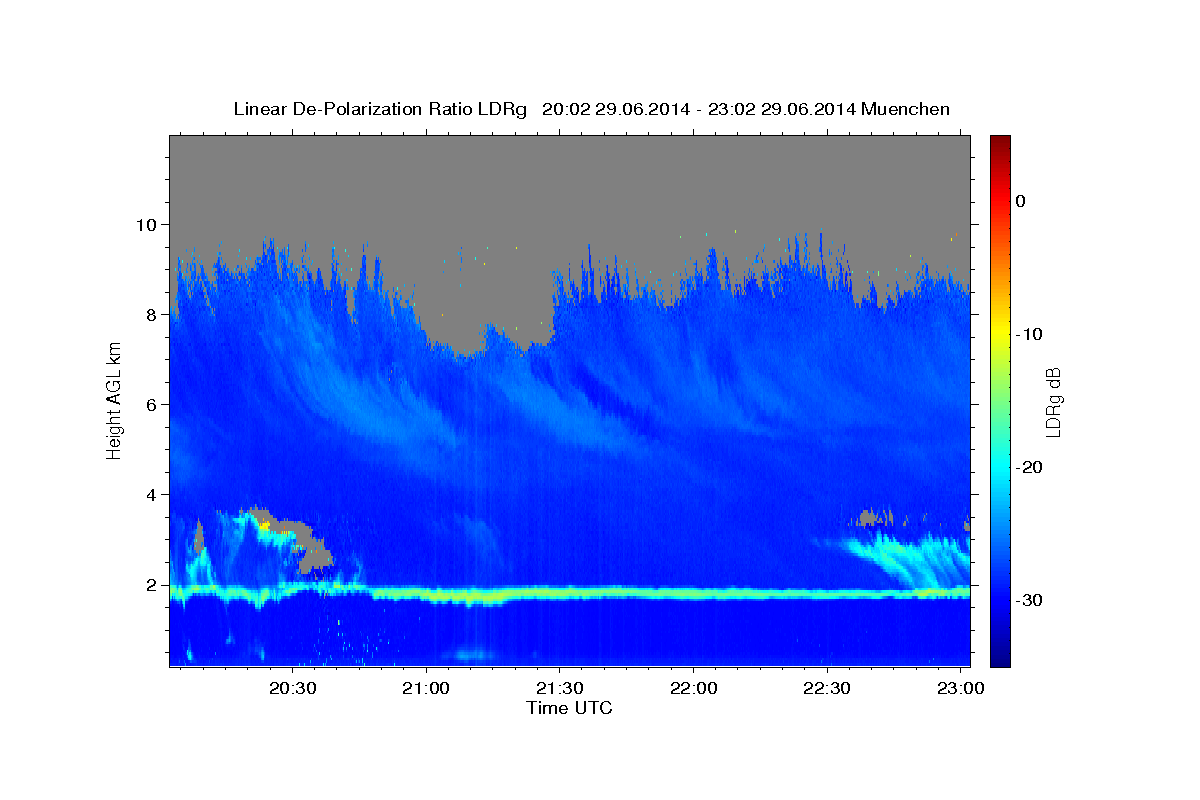Click the 'Muenchen' location text in title
Screen dimensions: 1200x800
click(x=906, y=109)
